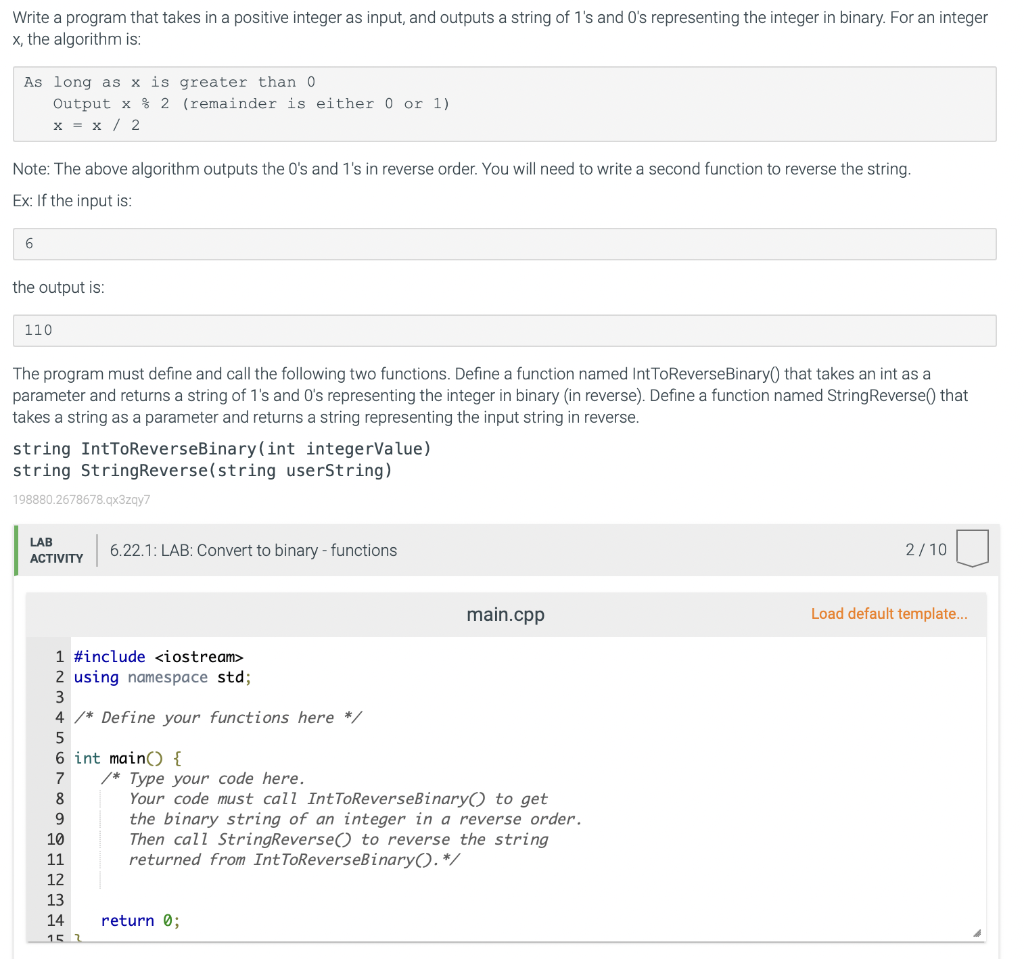
Task: Click the 'Note: The above algorithm outputs' paragraph
Action: click(462, 169)
